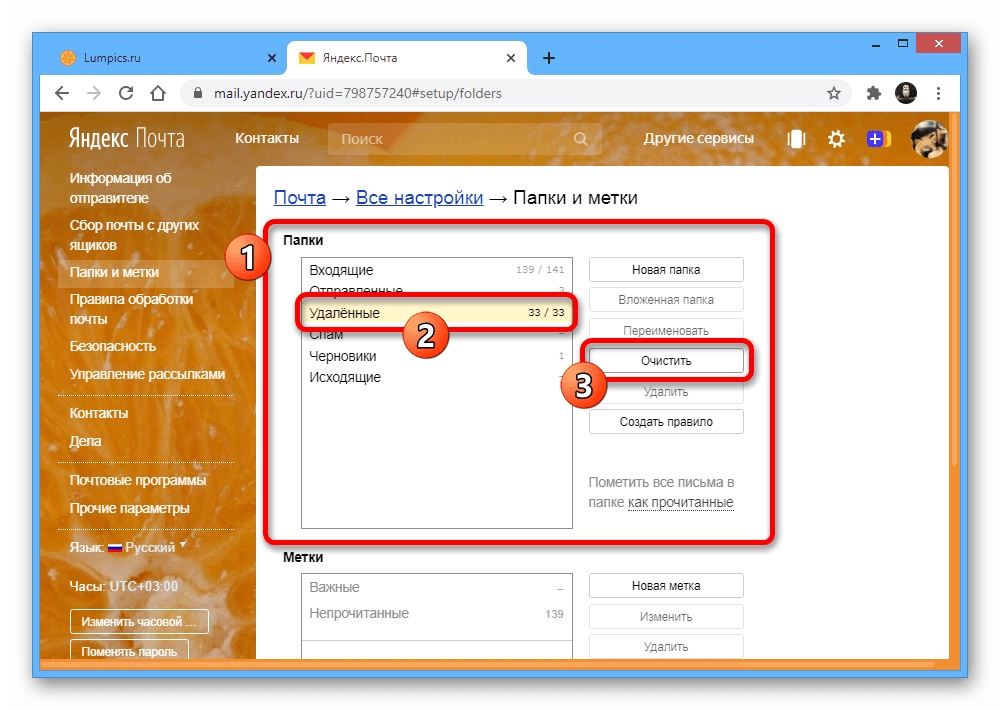Select the Входящие folder in list
Screen dimensions: 1000x710
[x=342, y=270]
